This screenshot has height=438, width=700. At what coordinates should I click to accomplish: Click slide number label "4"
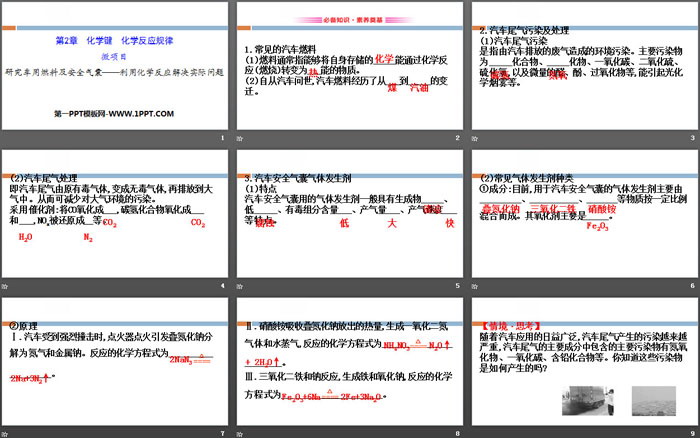(x=222, y=286)
